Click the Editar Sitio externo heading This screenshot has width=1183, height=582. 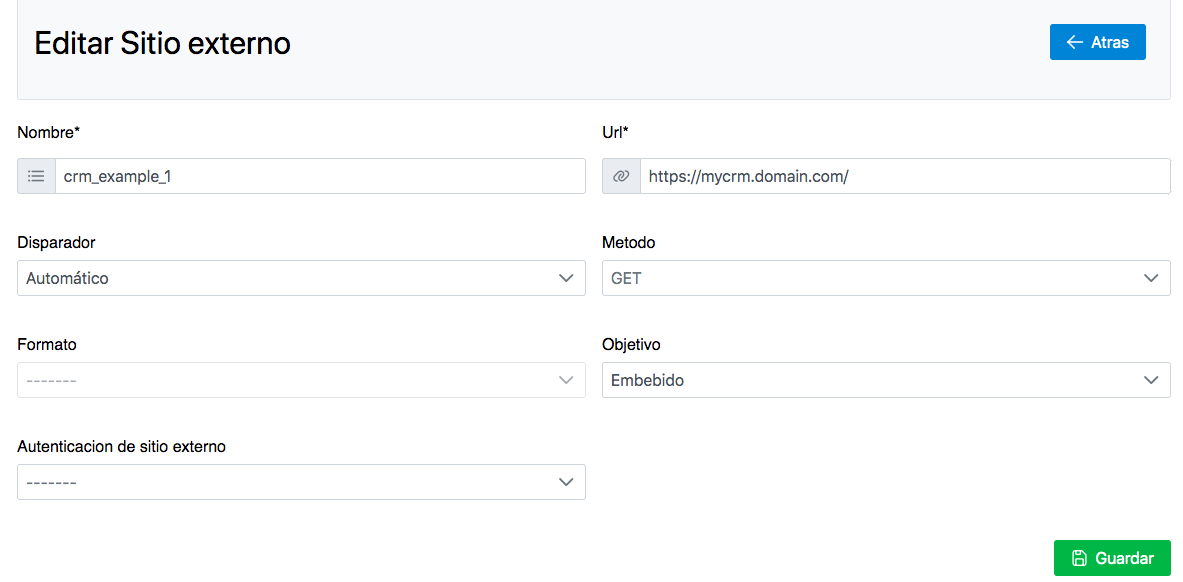[x=162, y=43]
